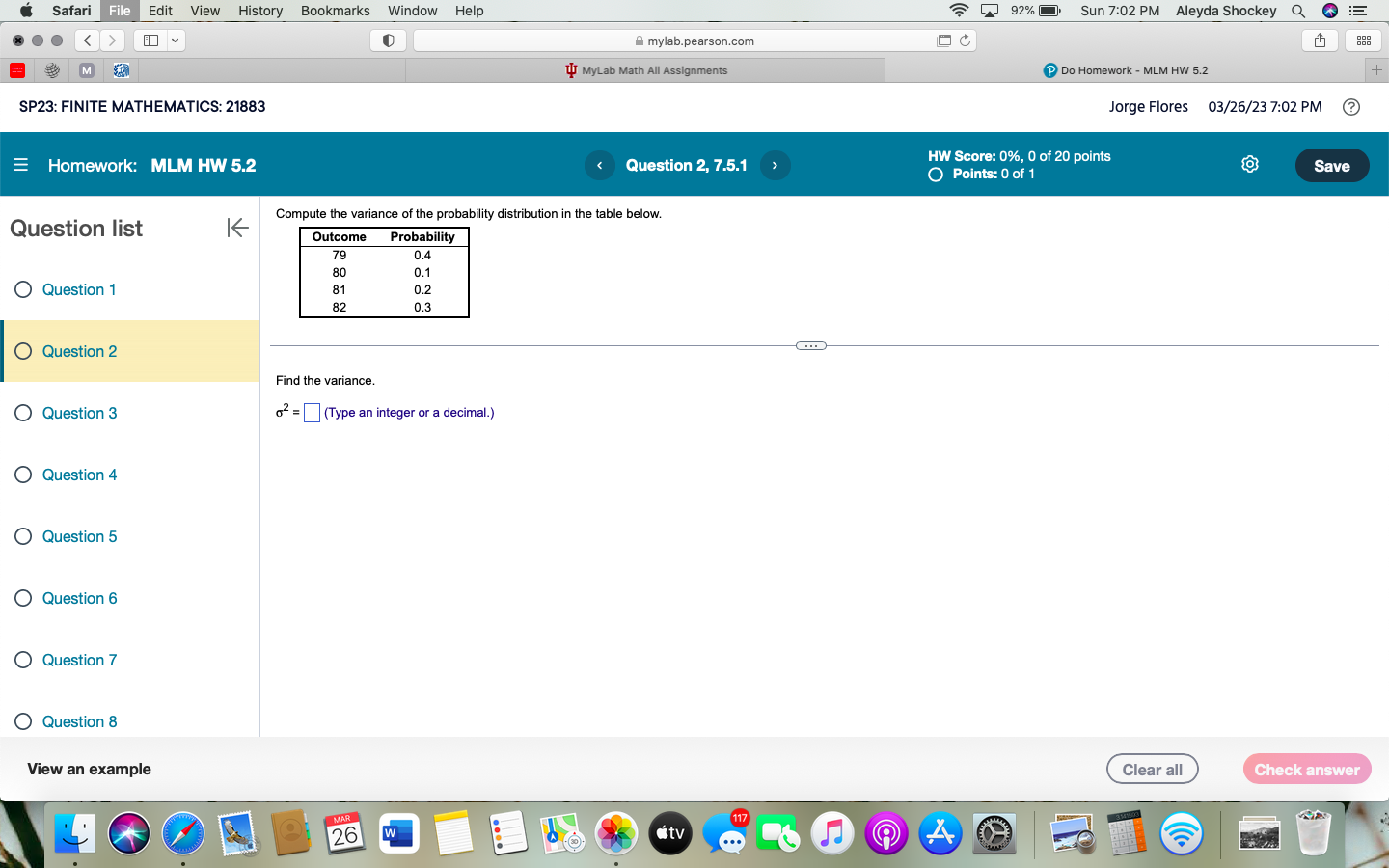Click the Points radio circle in header
The width and height of the screenshot is (1389, 868).
click(x=934, y=175)
